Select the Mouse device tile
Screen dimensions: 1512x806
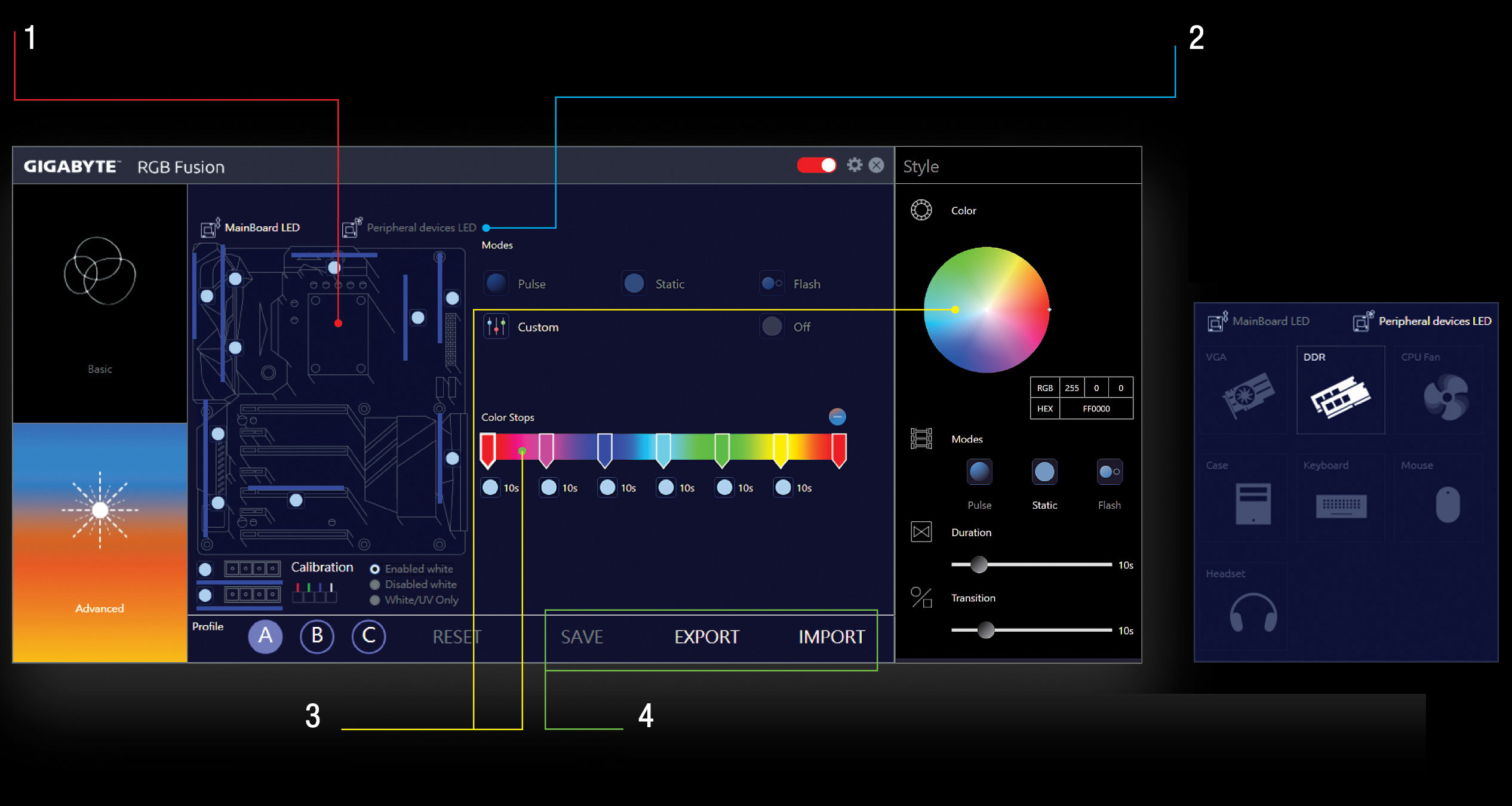point(1439,498)
